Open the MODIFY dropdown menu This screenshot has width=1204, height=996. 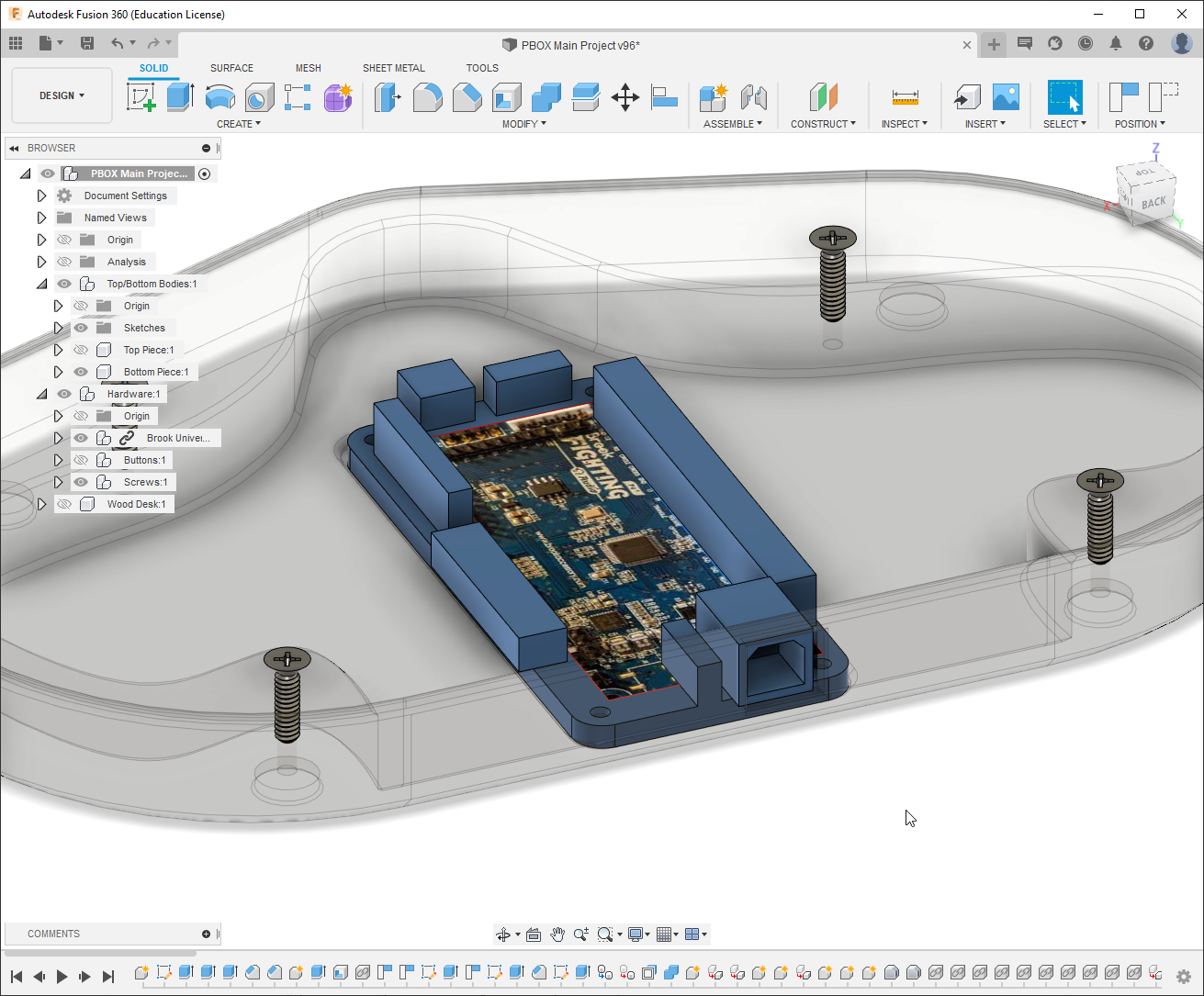(523, 123)
